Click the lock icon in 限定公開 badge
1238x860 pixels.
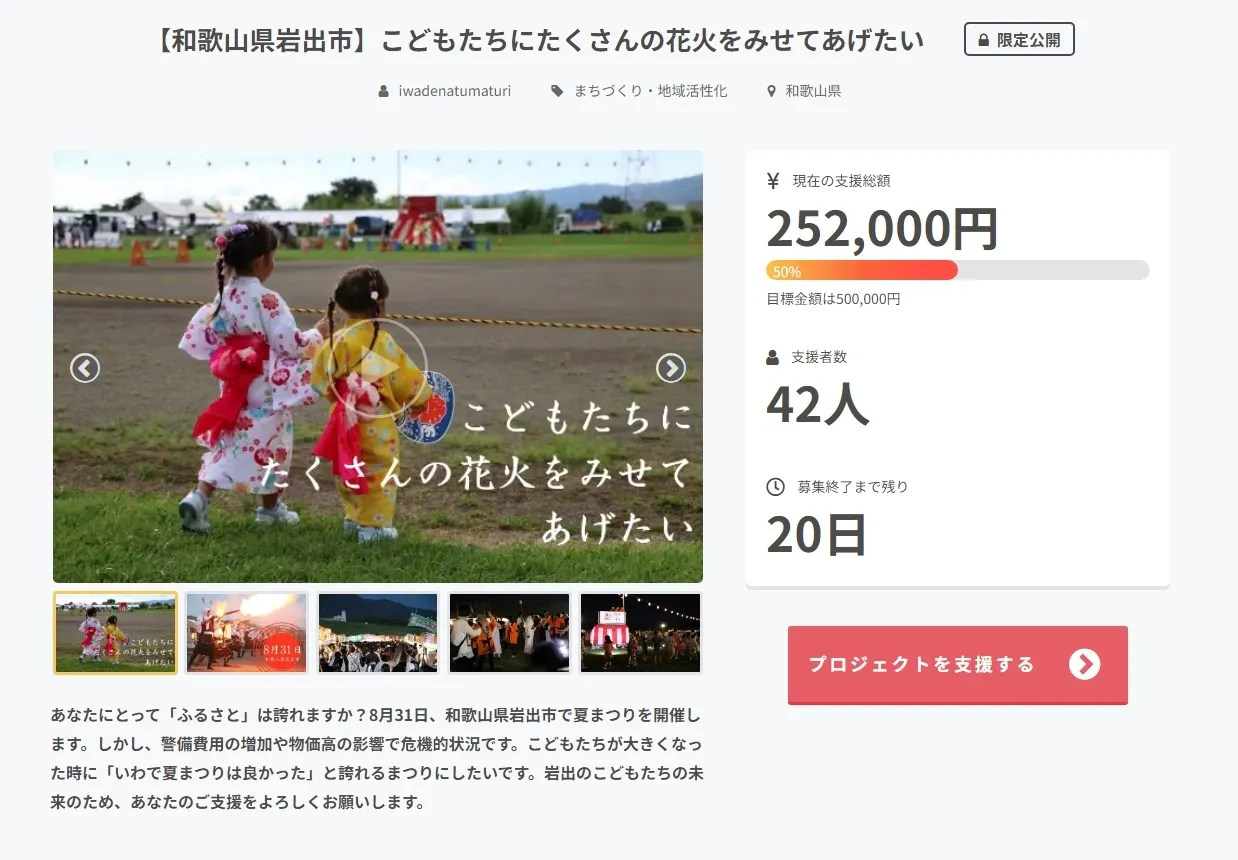point(984,40)
